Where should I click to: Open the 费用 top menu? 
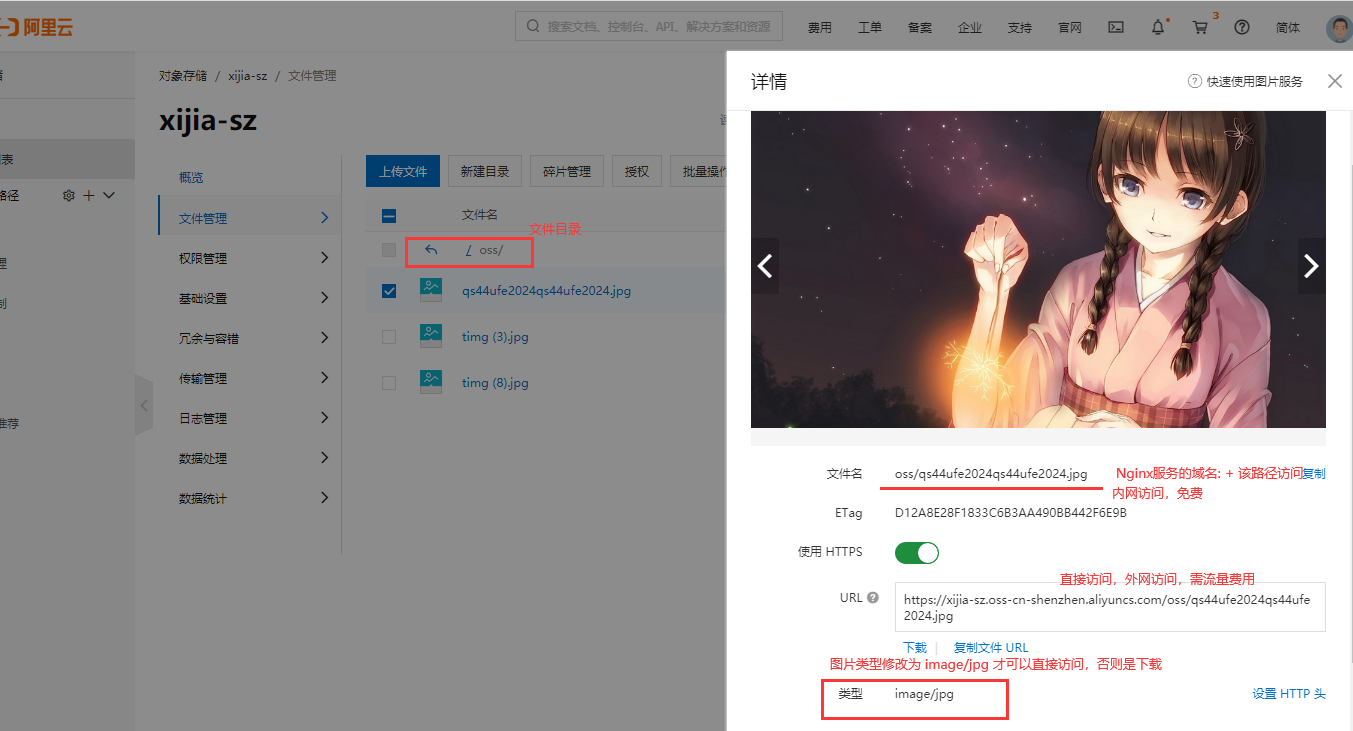820,28
